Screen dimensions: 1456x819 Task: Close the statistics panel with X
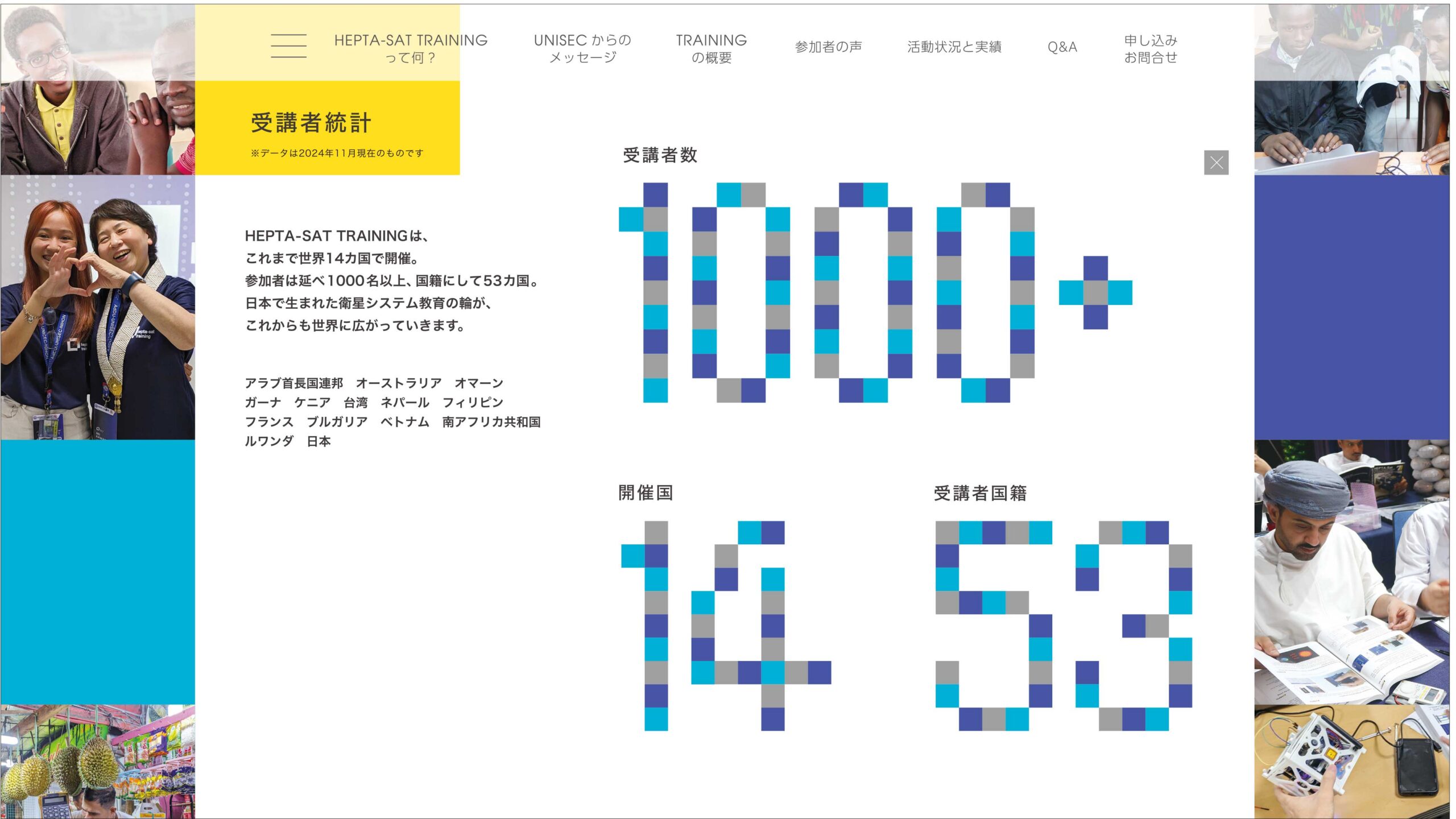pyautogui.click(x=1216, y=163)
